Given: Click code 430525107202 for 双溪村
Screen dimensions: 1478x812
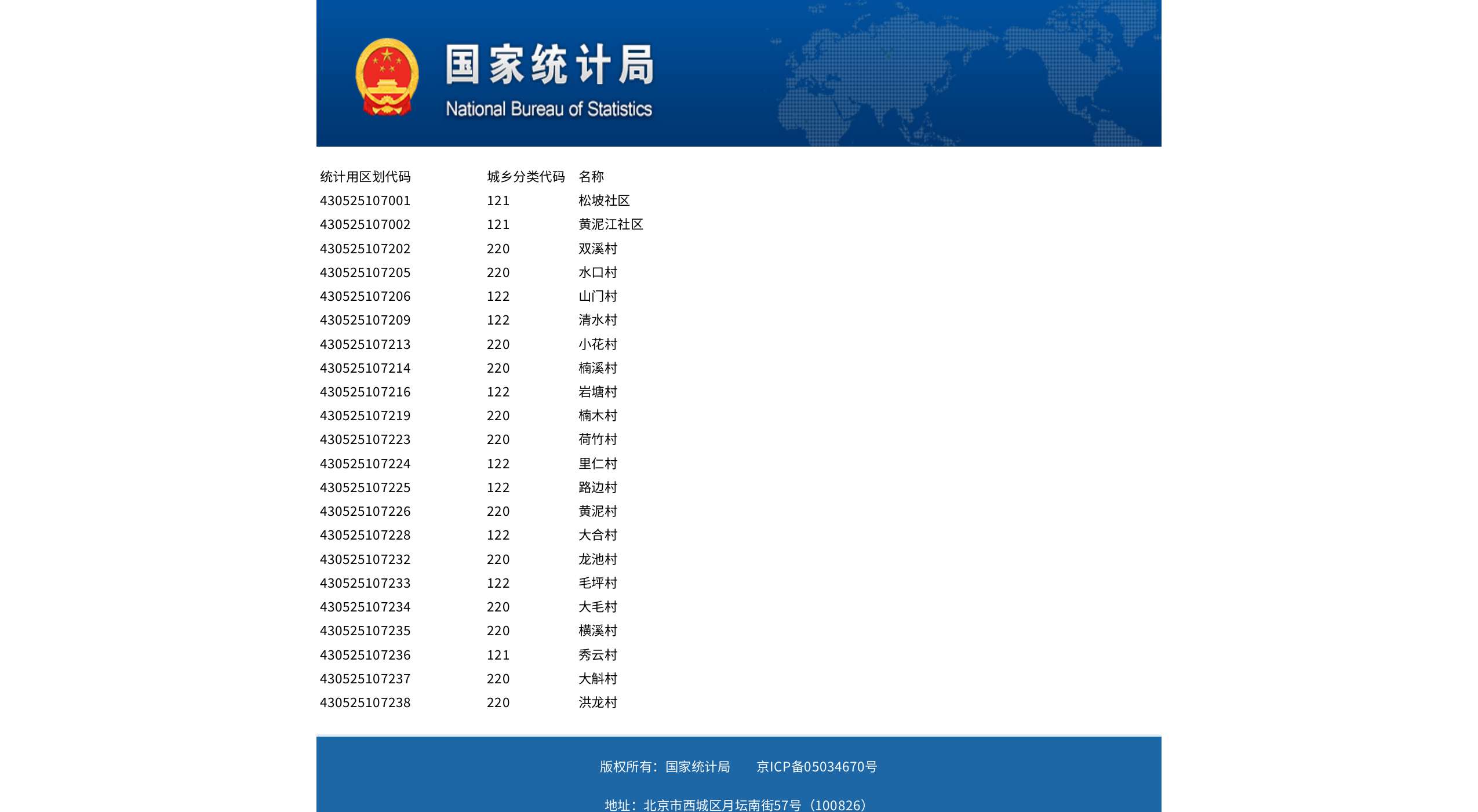Looking at the screenshot, I should point(365,249).
